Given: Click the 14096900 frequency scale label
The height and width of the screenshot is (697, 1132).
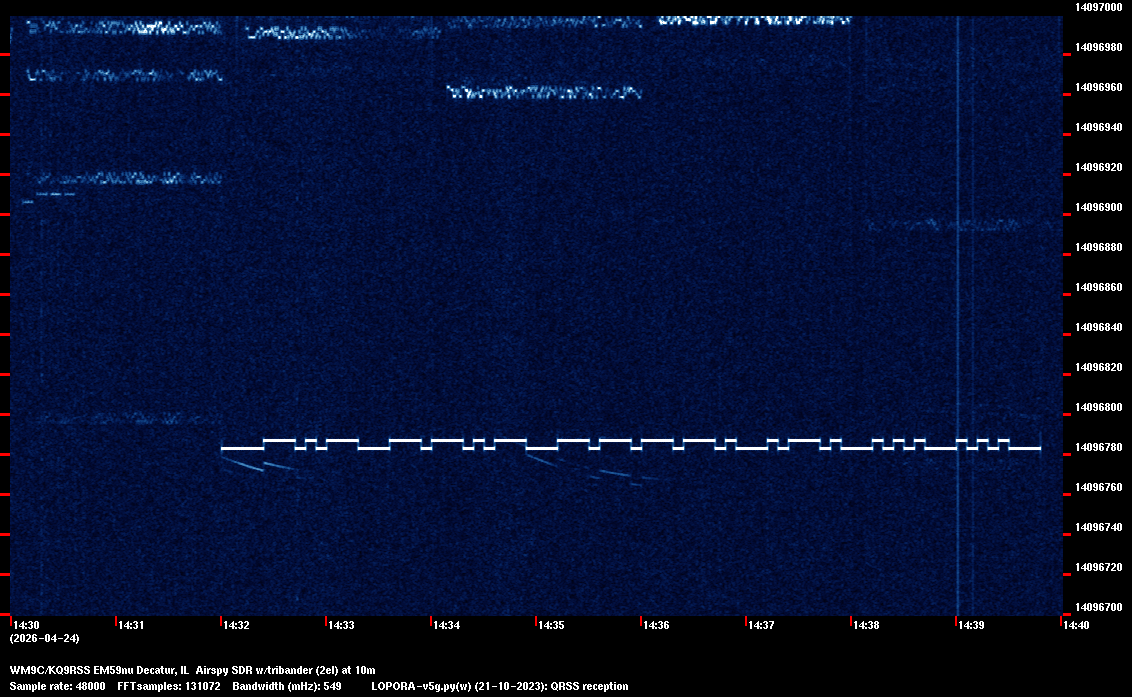Looking at the screenshot, I should tap(1098, 207).
